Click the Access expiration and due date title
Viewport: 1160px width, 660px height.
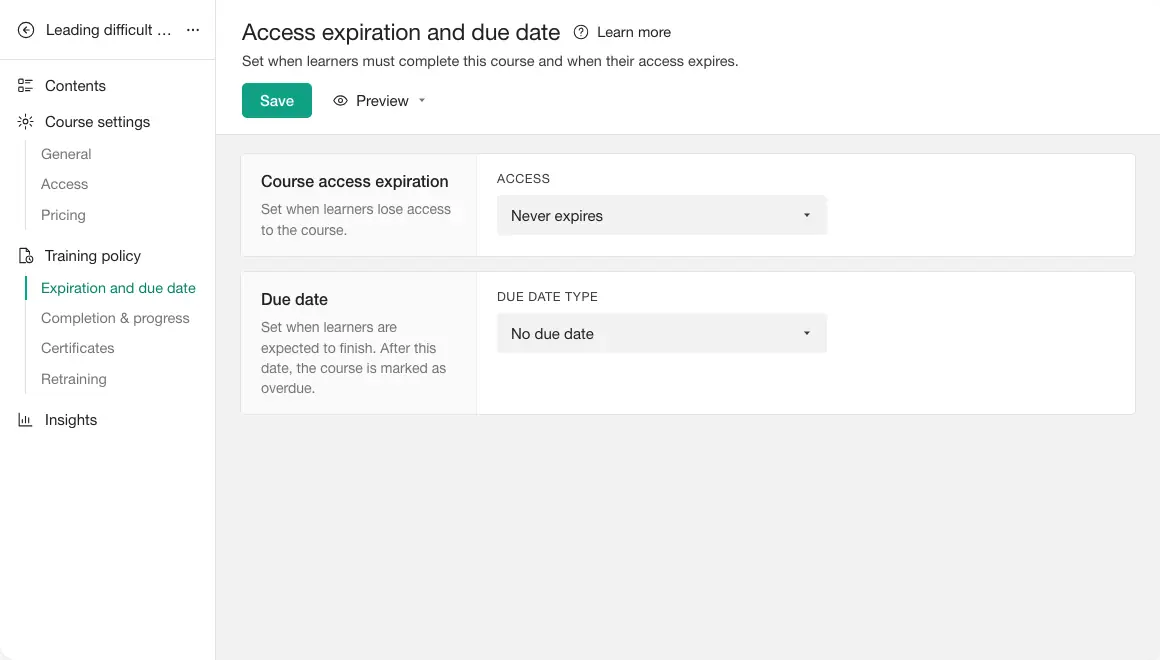click(x=401, y=33)
